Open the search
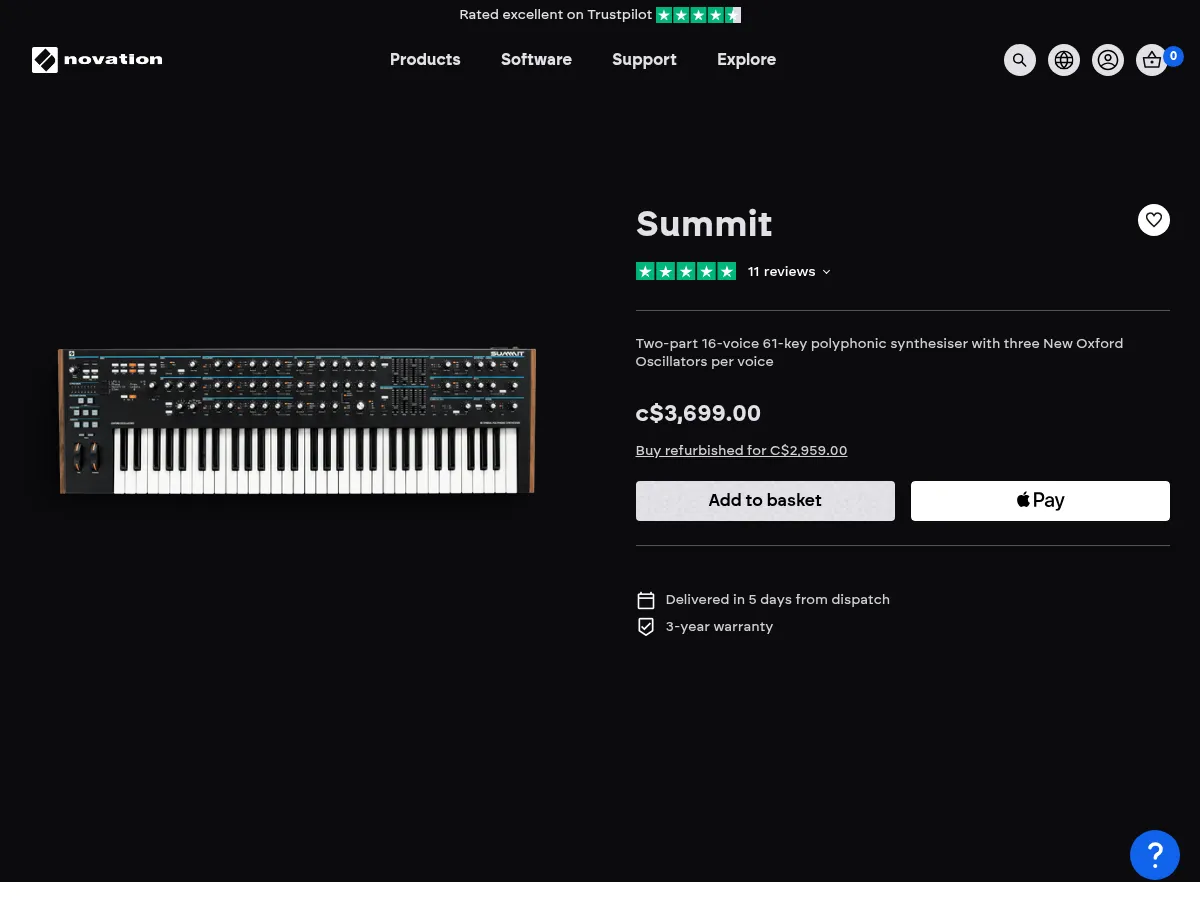This screenshot has width=1200, height=900. tap(1019, 60)
